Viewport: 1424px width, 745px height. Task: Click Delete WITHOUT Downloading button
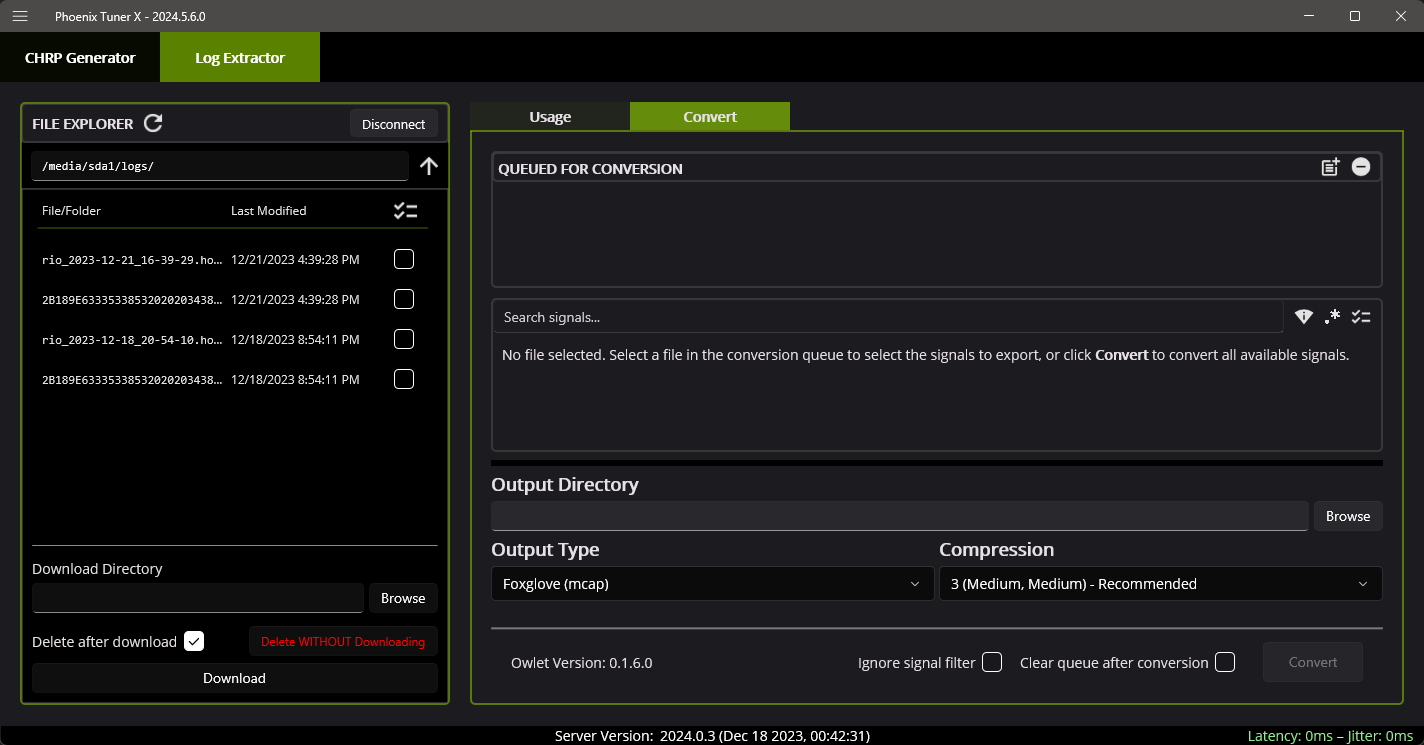tap(343, 641)
